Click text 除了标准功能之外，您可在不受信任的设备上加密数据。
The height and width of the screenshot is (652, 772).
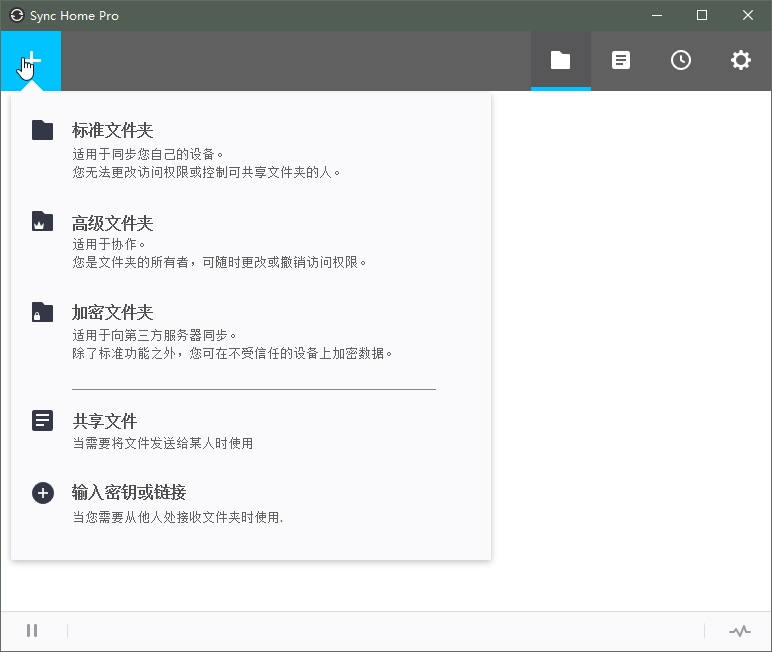pos(232,353)
